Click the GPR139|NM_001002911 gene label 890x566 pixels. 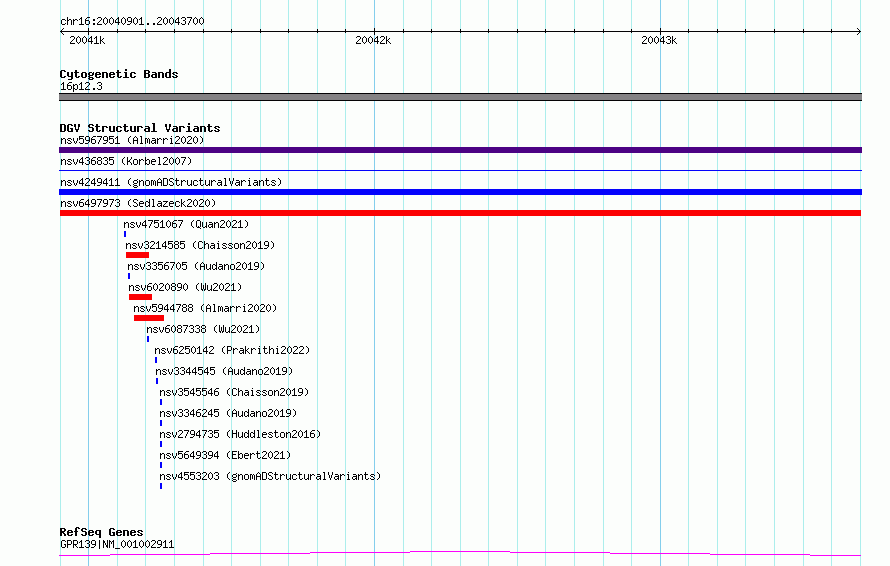point(117,544)
